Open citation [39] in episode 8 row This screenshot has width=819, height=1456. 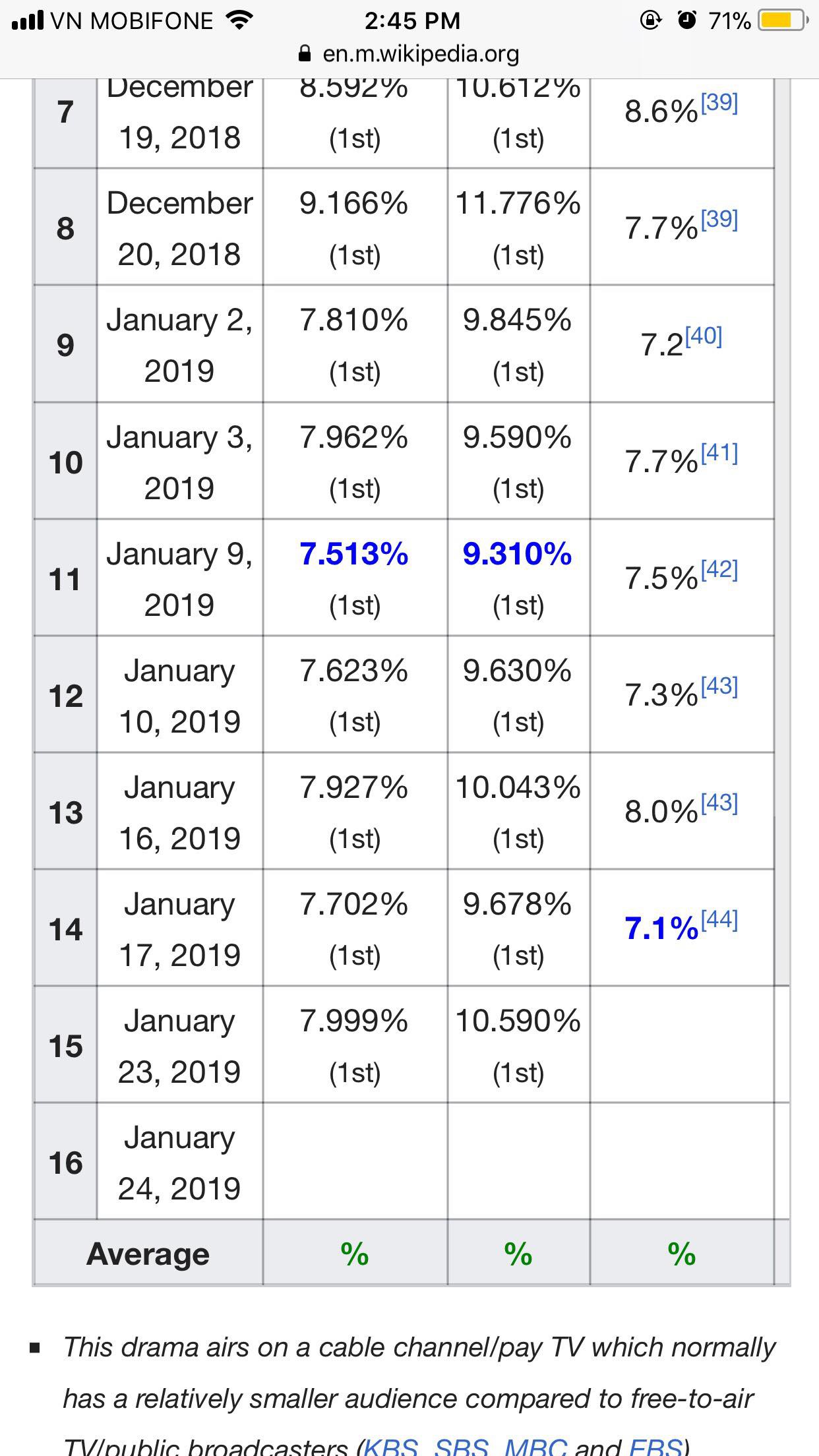[x=719, y=220]
